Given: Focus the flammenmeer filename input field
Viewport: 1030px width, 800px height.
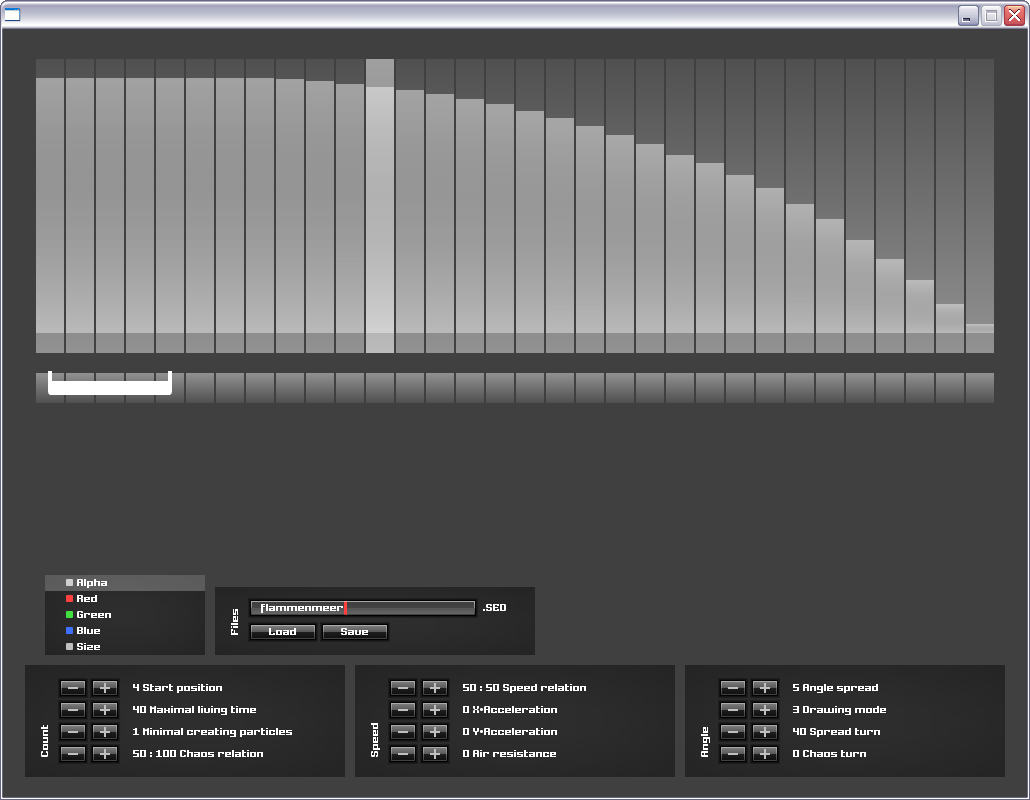Looking at the screenshot, I should 362,608.
